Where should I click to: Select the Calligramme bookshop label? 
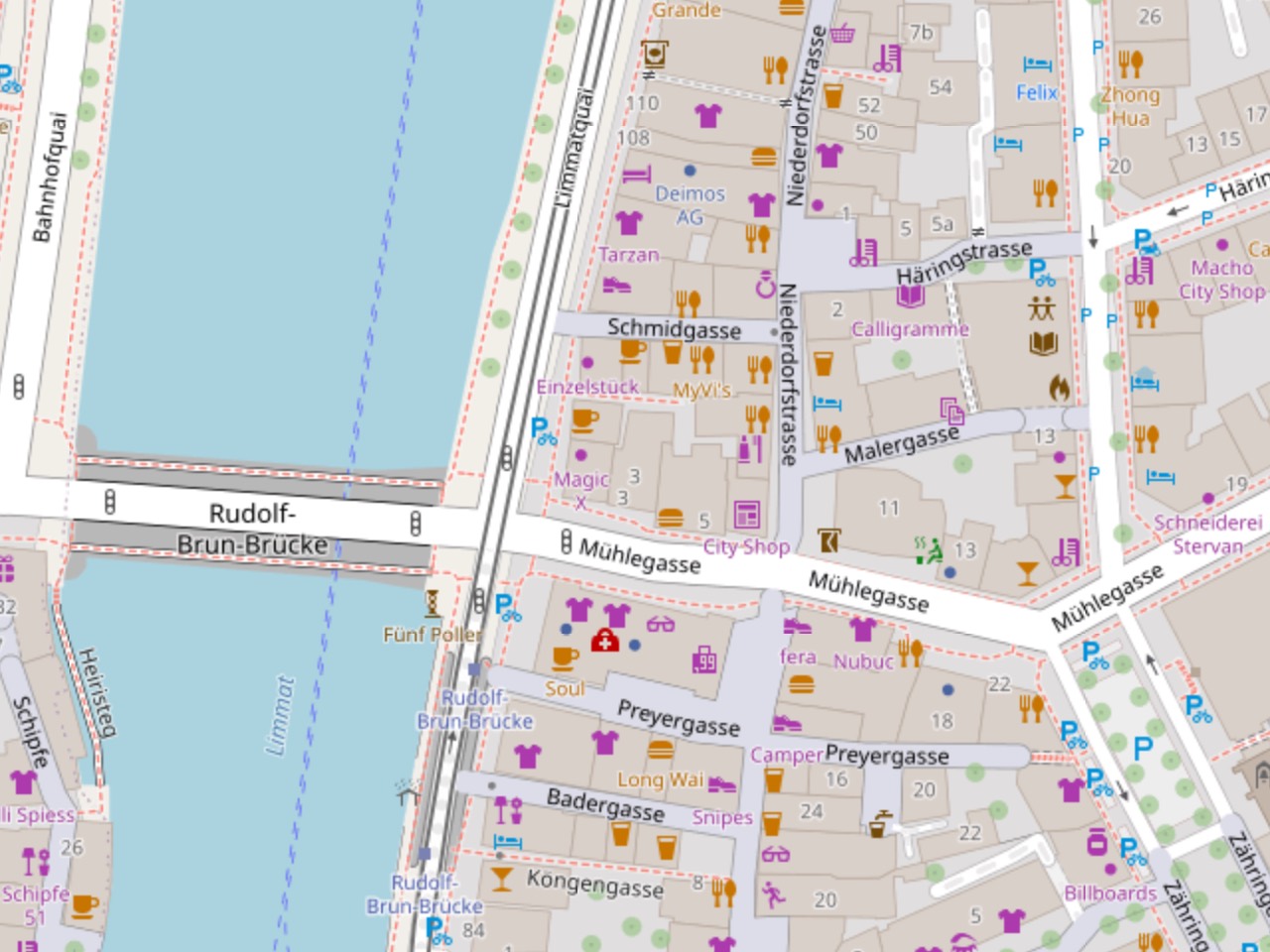click(x=910, y=329)
